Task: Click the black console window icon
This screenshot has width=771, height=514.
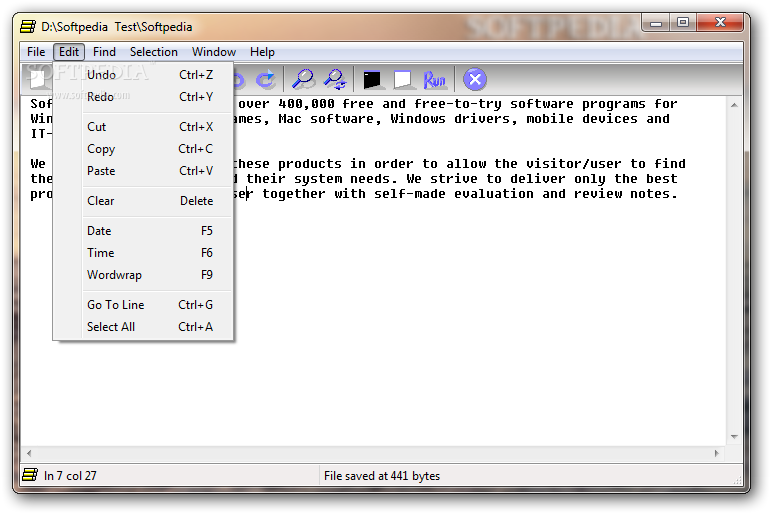Action: [372, 80]
